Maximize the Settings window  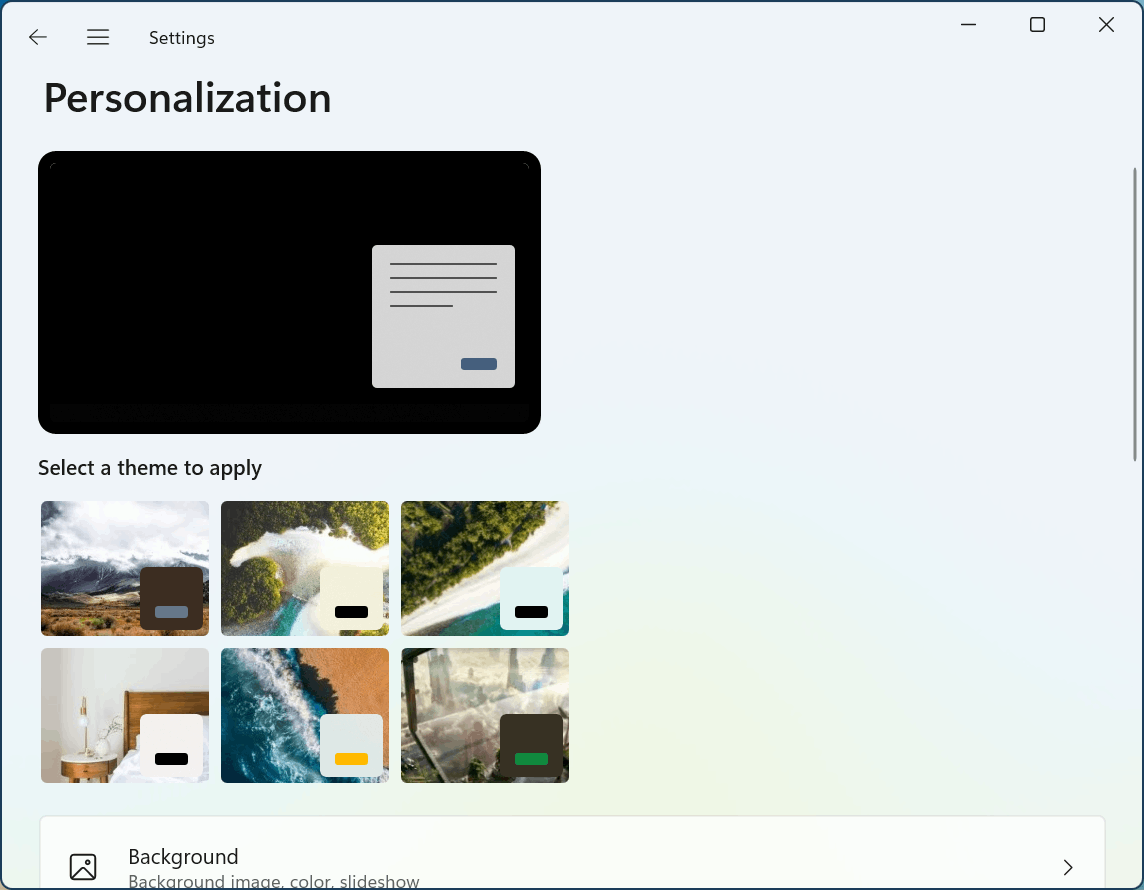pos(1037,25)
